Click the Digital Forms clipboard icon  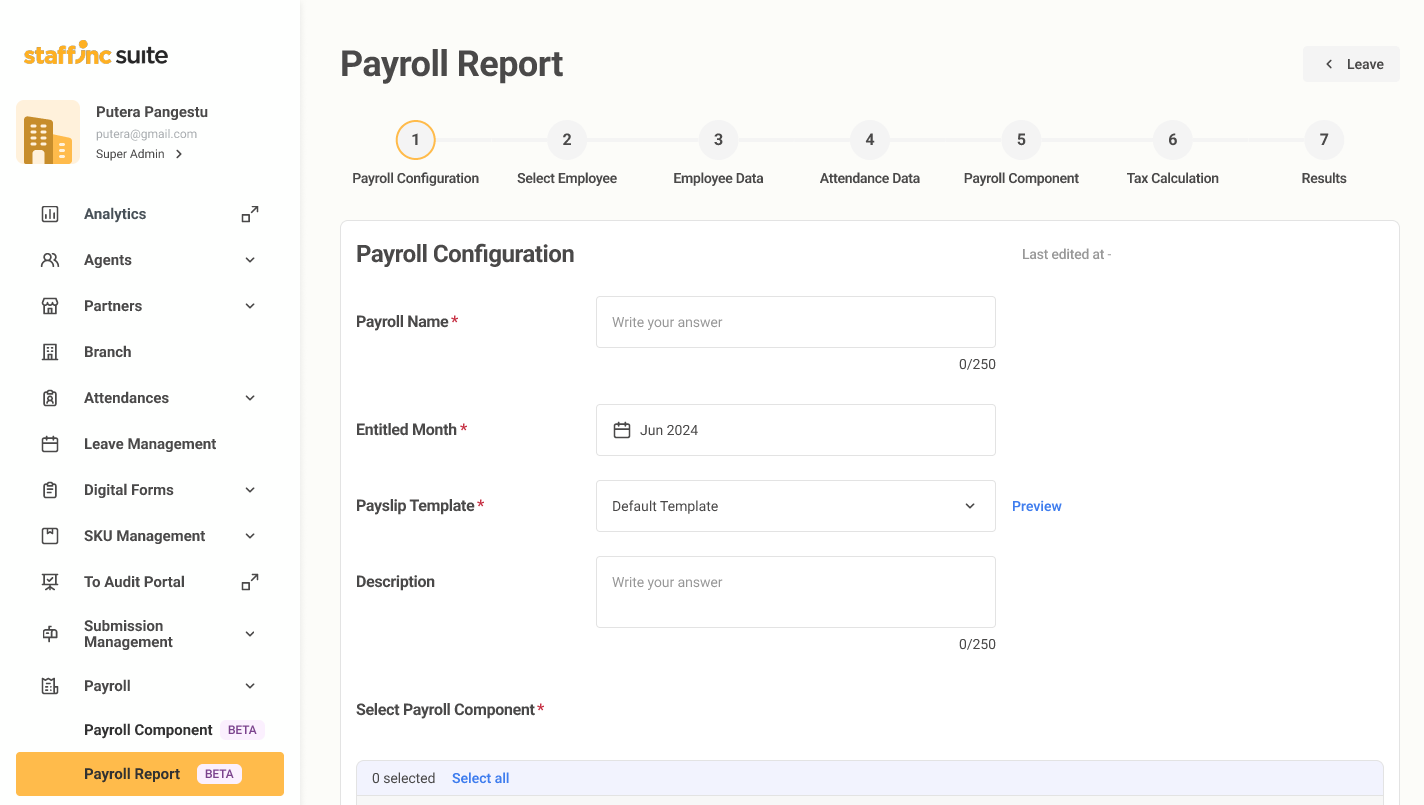(50, 490)
